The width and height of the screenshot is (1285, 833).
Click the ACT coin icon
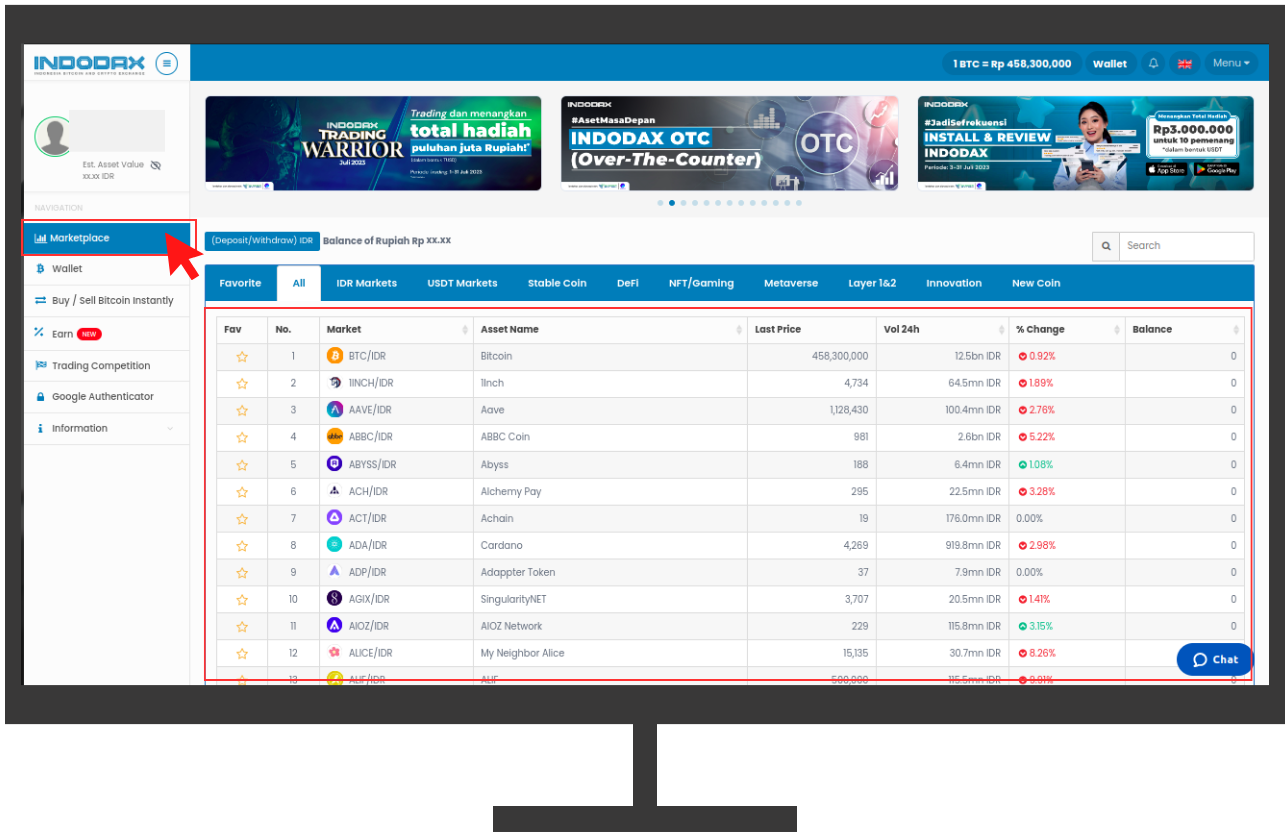(335, 518)
